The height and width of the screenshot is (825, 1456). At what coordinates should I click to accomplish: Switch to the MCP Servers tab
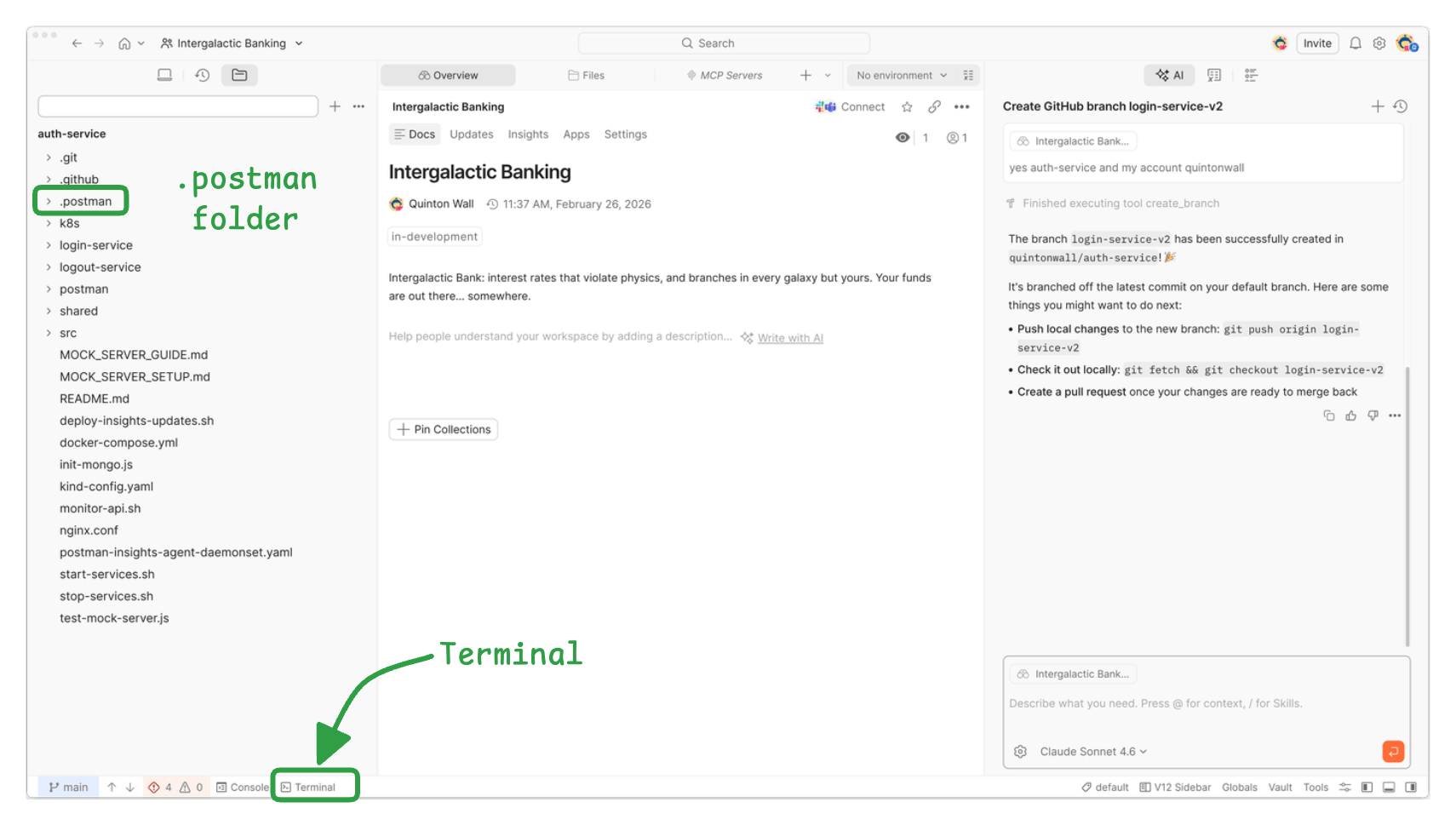[x=725, y=75]
